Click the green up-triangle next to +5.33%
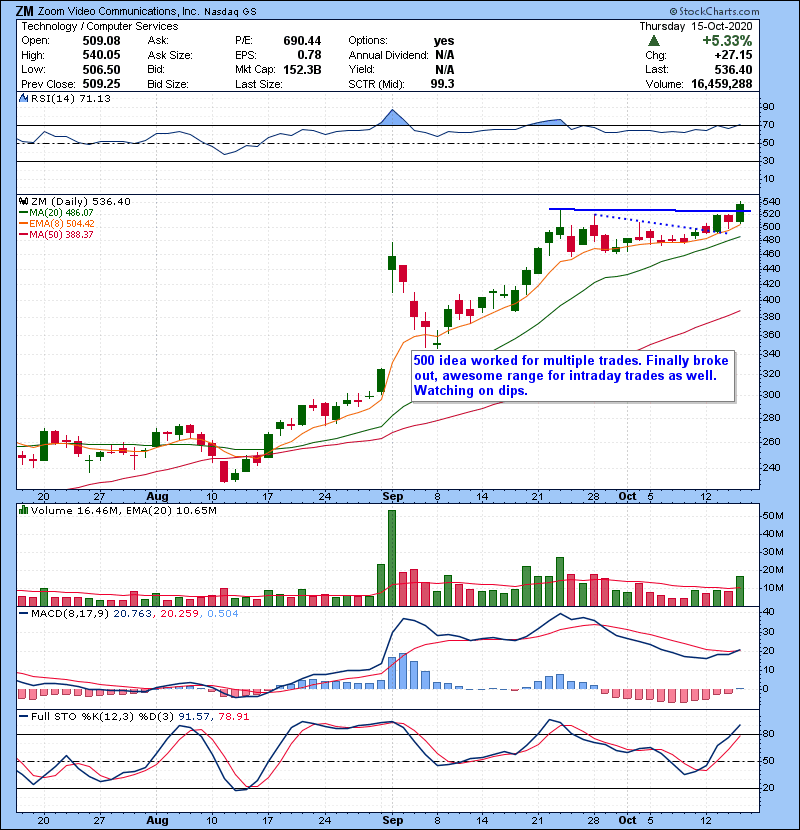Viewport: 800px width, 830px height. 654,40
